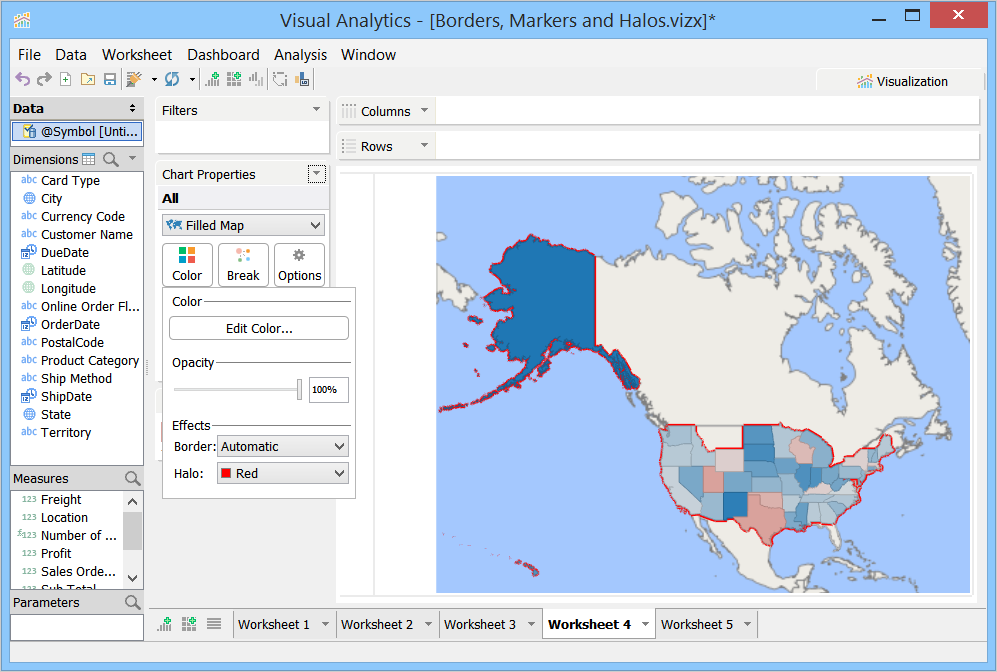Open the Dimensions panel options arrow
Image resolution: width=997 pixels, height=672 pixels.
132,158
